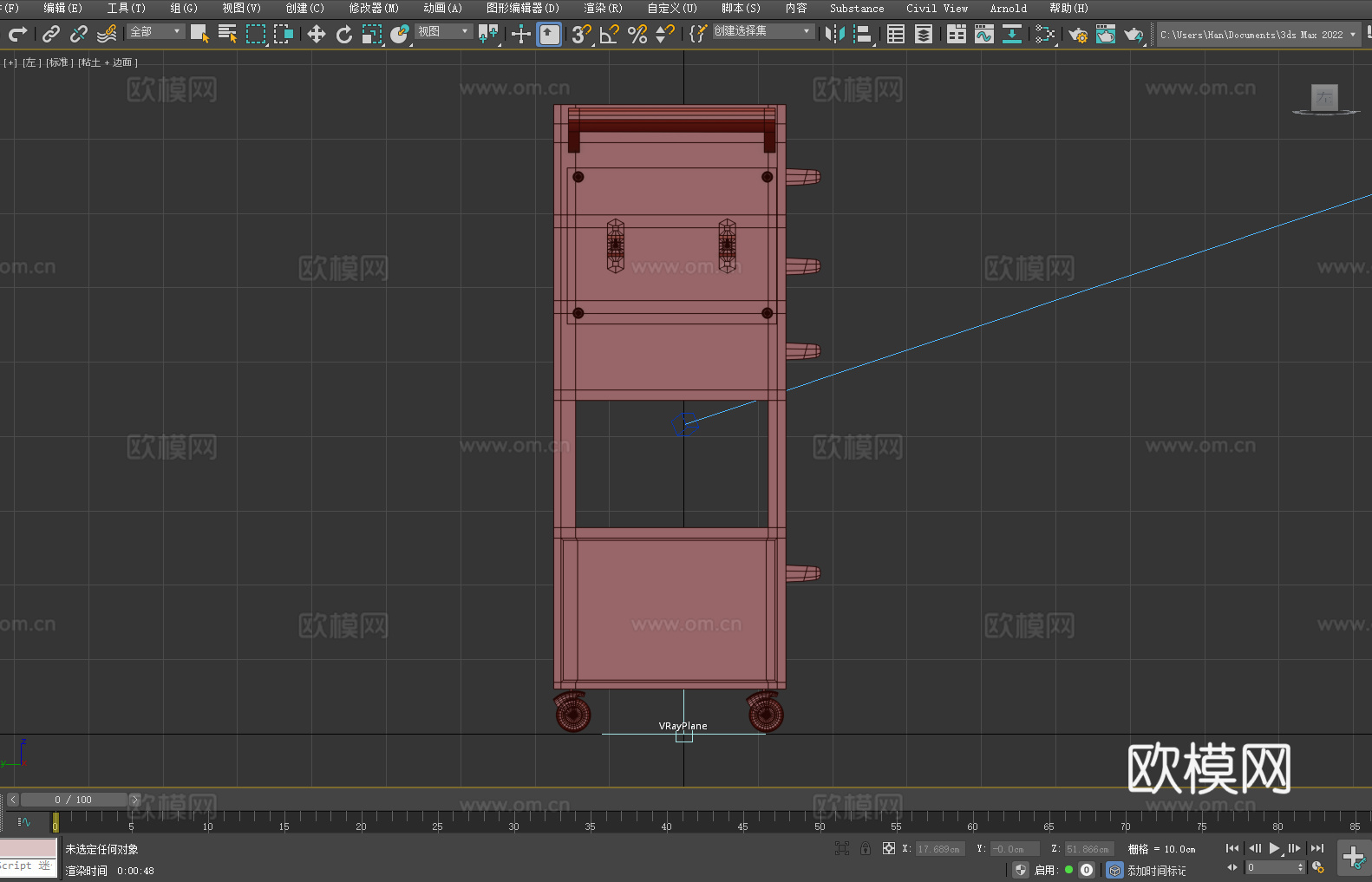
Task: Open Curve Editor icon
Action: (984, 34)
